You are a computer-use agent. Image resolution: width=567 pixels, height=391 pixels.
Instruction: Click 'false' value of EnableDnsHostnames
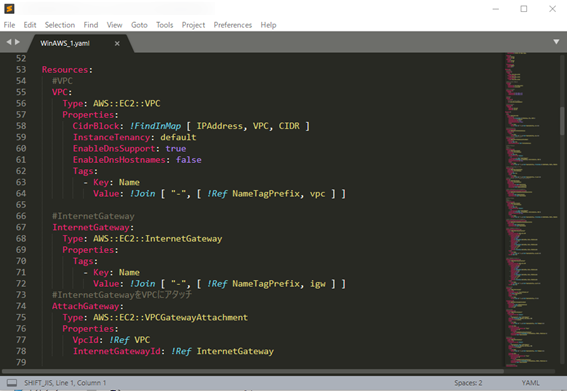coord(189,160)
